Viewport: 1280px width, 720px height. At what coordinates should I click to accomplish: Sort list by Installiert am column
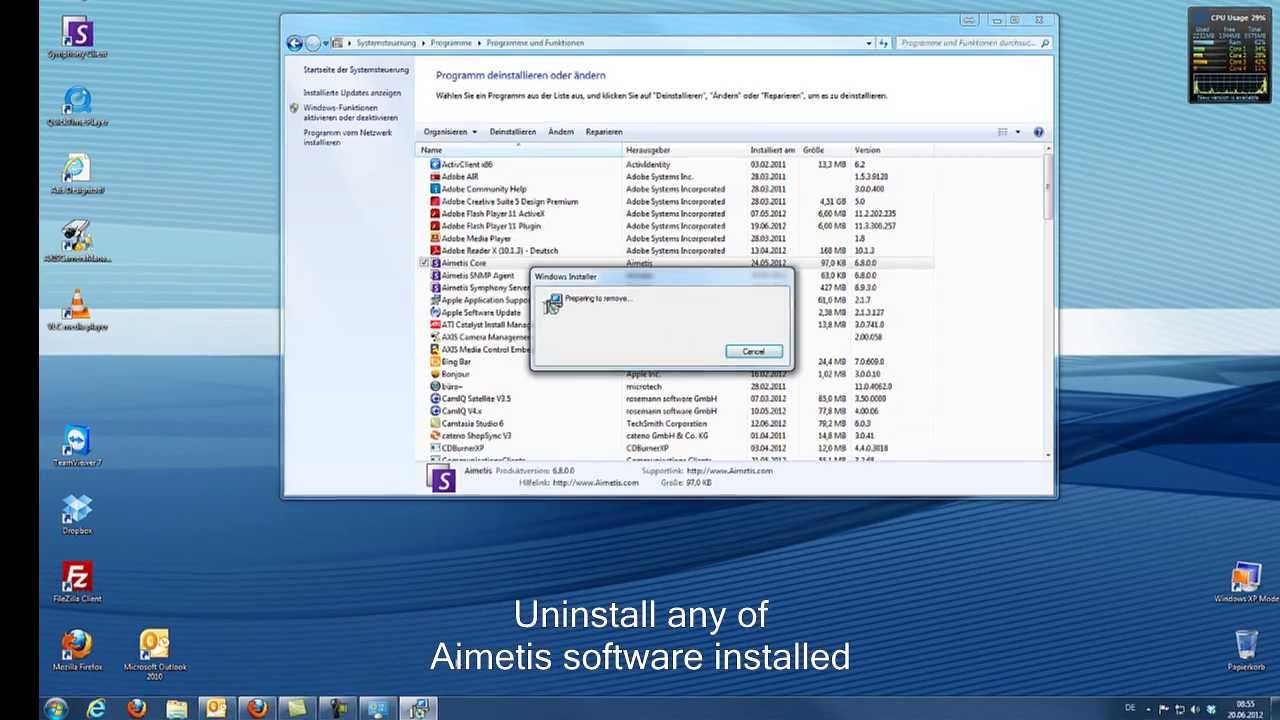tap(773, 150)
